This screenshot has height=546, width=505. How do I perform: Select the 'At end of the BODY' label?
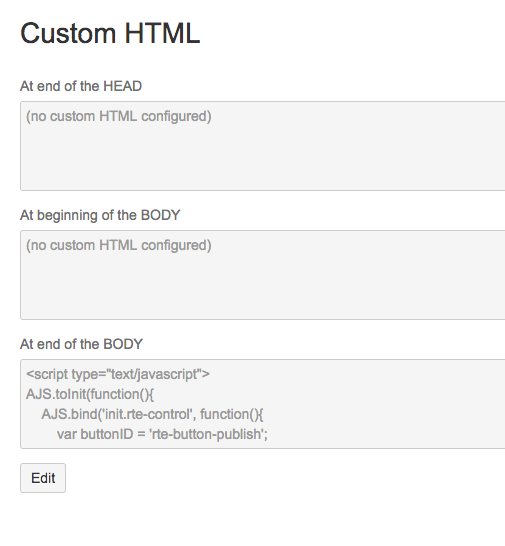(x=81, y=344)
